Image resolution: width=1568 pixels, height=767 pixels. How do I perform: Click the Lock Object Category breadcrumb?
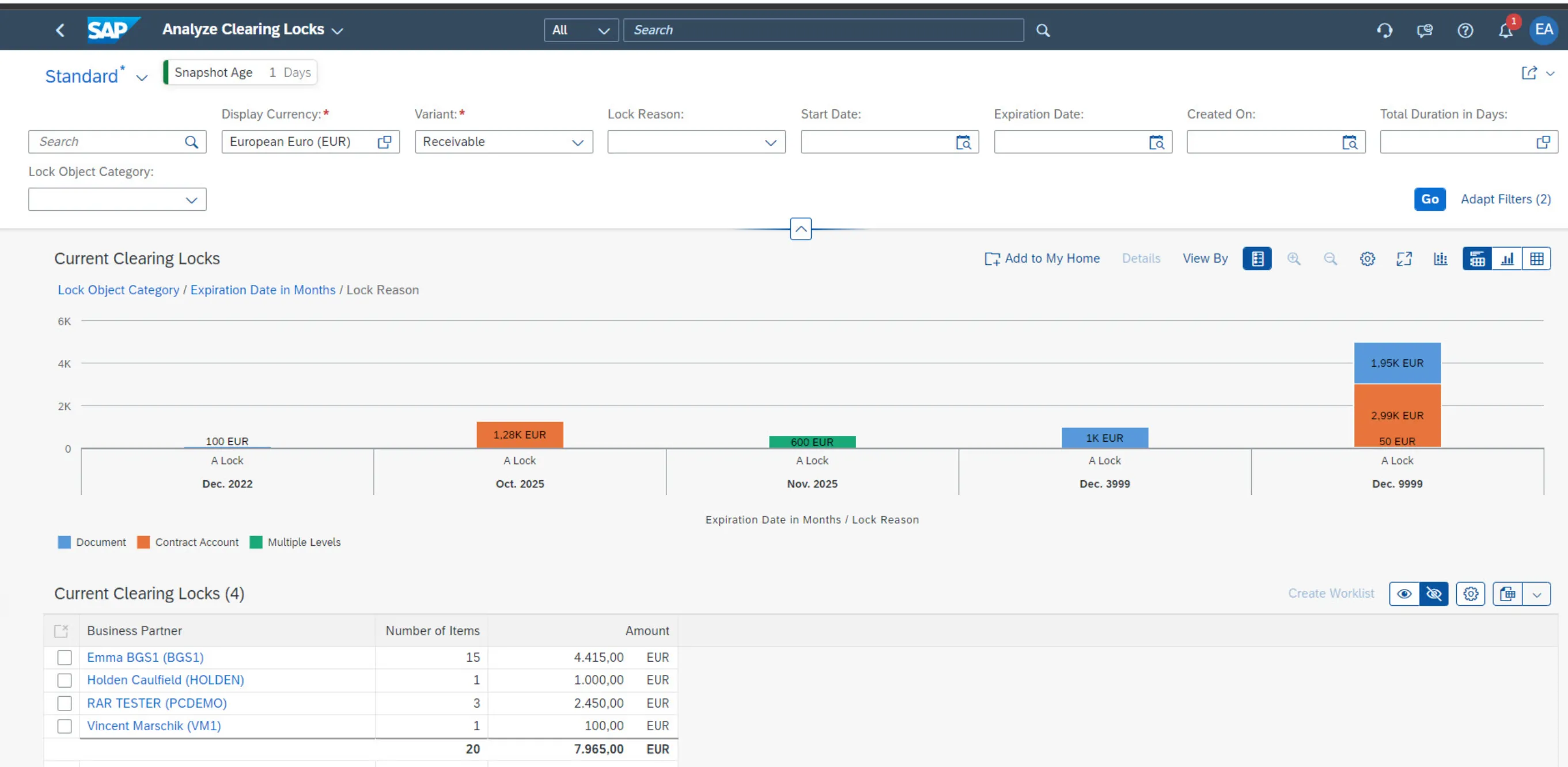click(x=119, y=290)
